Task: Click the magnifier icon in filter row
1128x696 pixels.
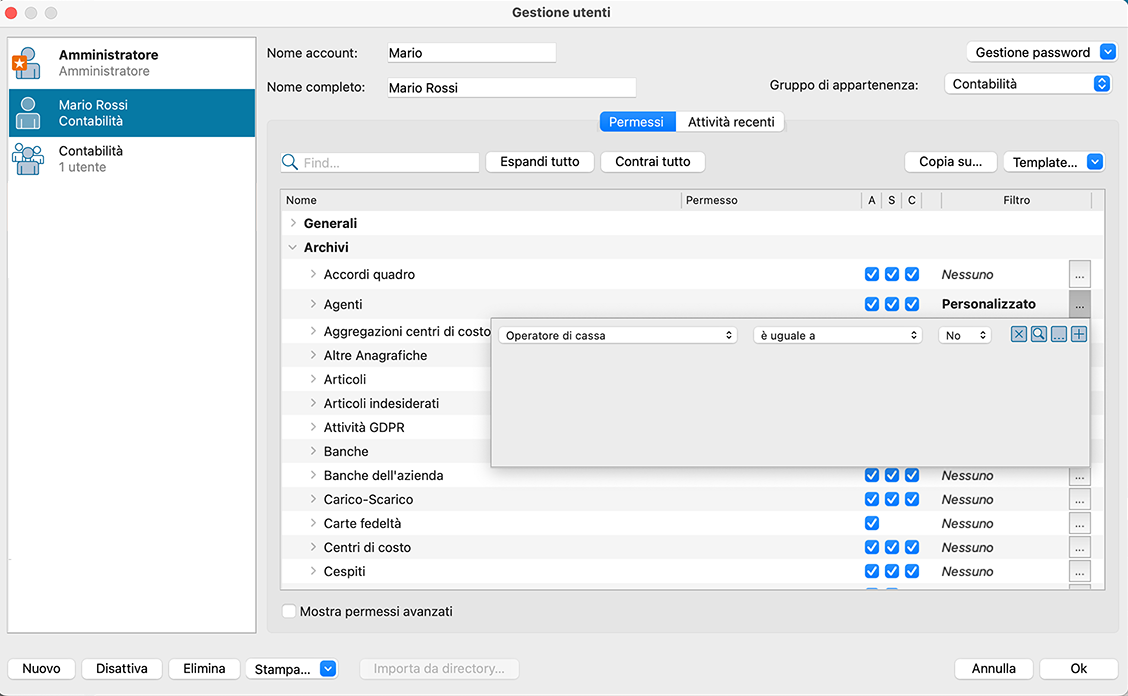Action: (1038, 335)
